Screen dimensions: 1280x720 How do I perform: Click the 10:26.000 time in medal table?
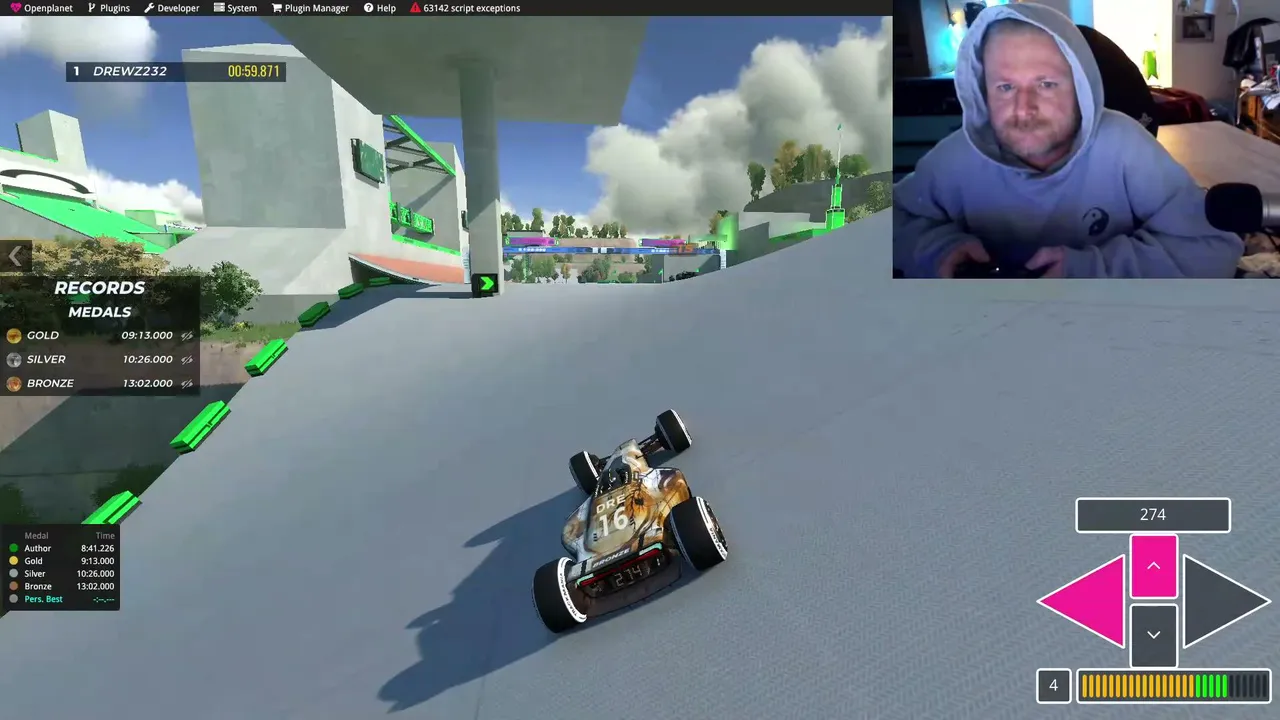[96, 574]
